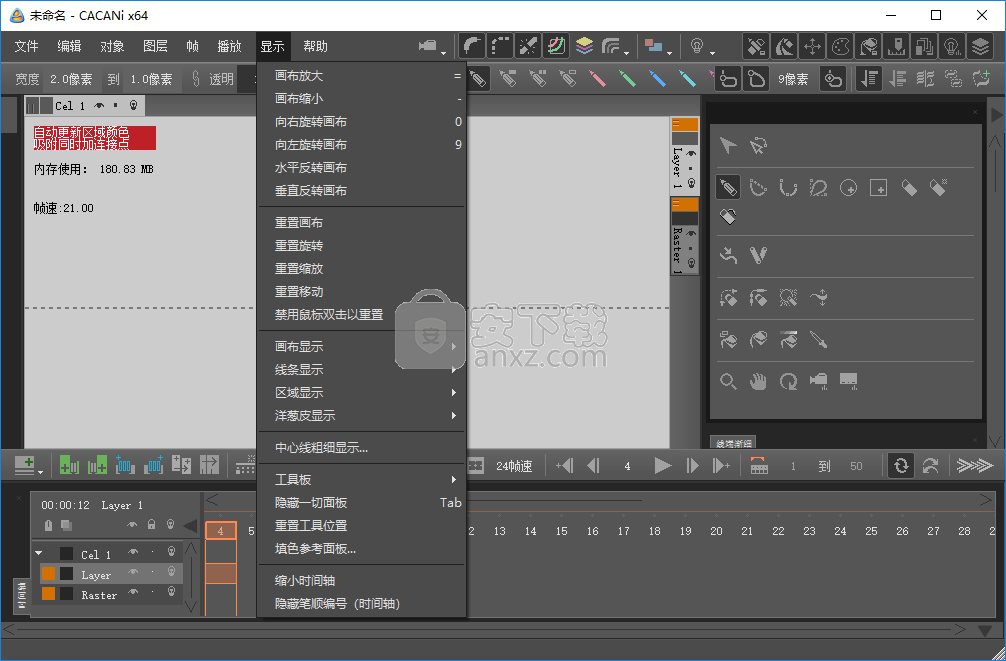Select the arrow selection tool
The width and height of the screenshot is (1006, 661).
pos(728,146)
